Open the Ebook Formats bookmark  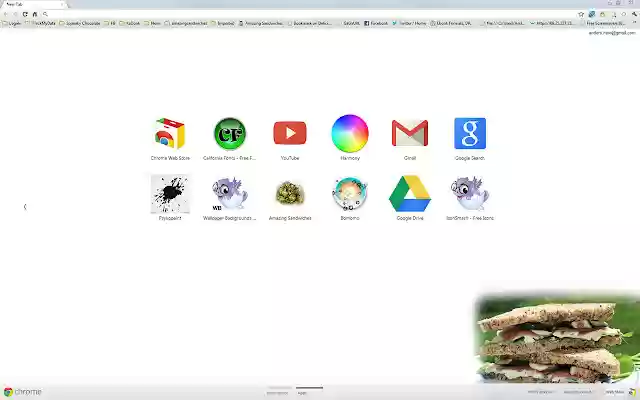point(451,23)
